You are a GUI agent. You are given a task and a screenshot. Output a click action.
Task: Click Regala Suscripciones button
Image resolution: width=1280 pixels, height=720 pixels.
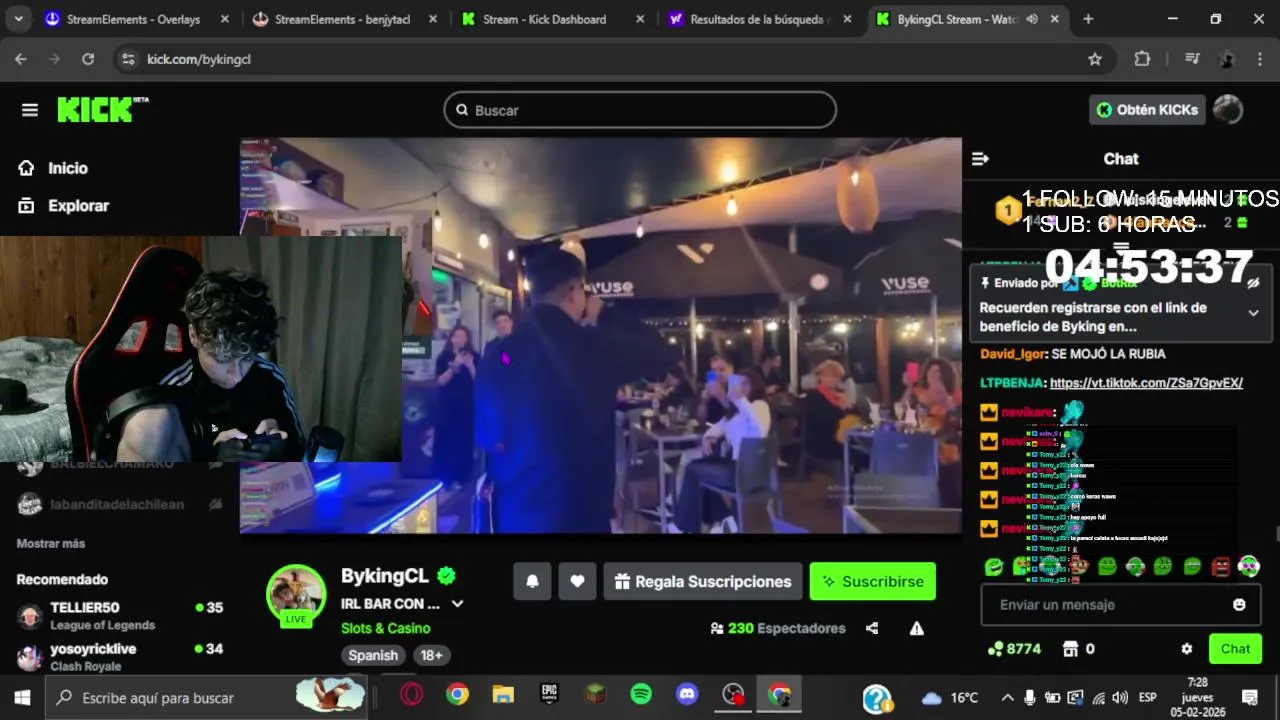[702, 581]
